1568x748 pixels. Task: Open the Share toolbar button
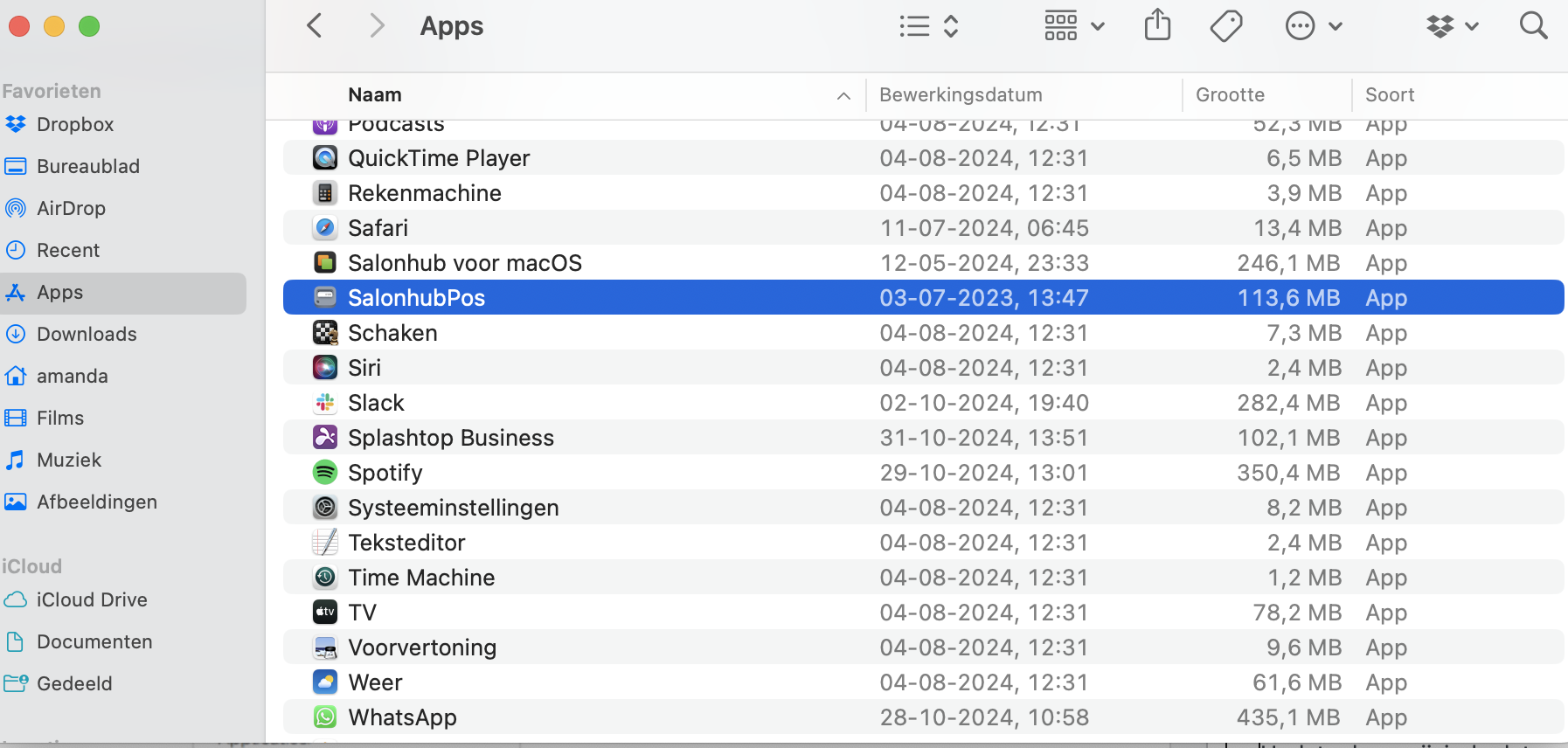(x=1157, y=25)
